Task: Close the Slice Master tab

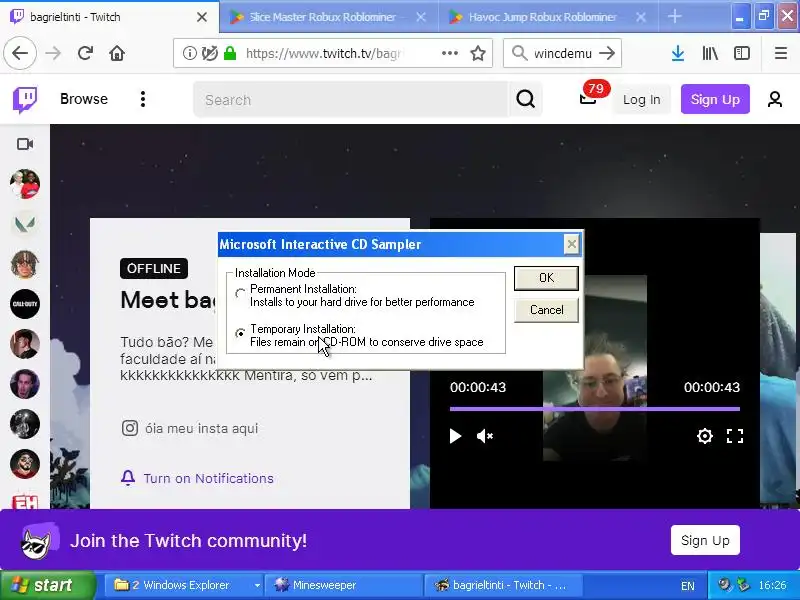Action: click(421, 17)
